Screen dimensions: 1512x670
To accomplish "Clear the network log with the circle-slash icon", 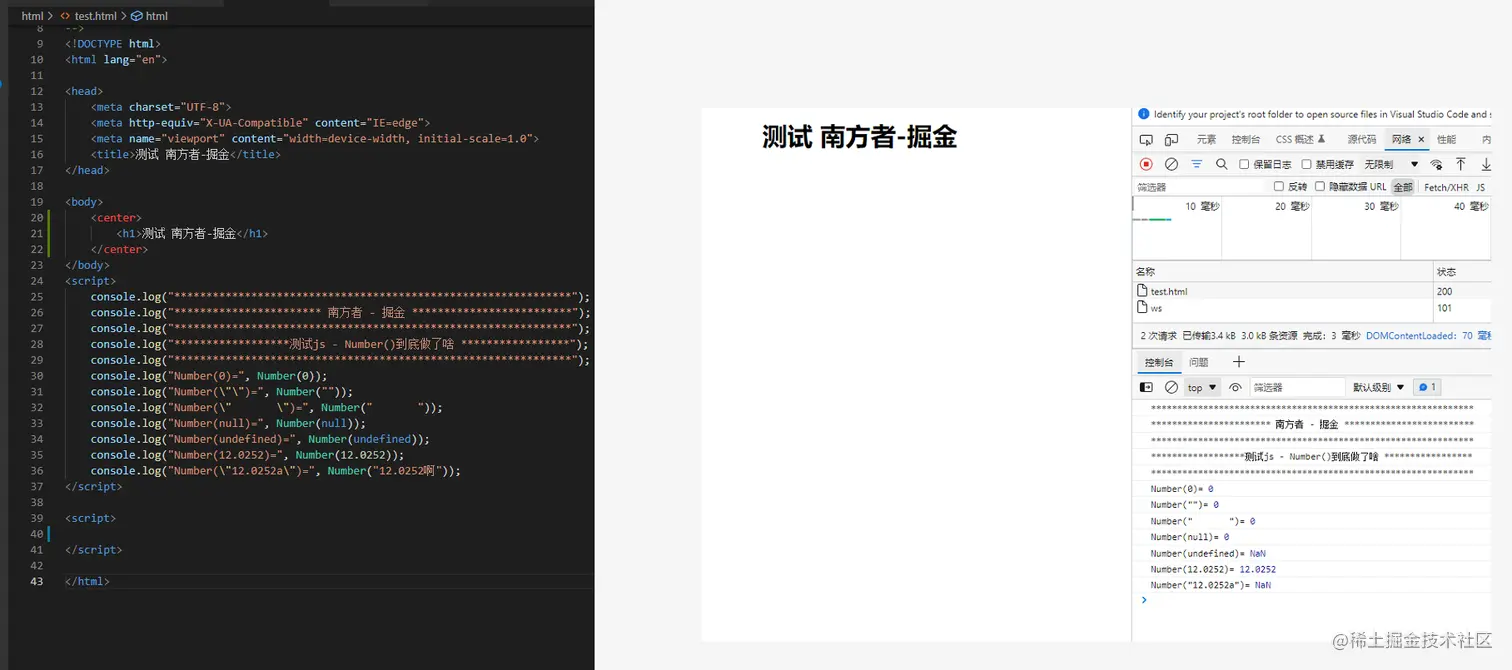I will click(x=1171, y=164).
